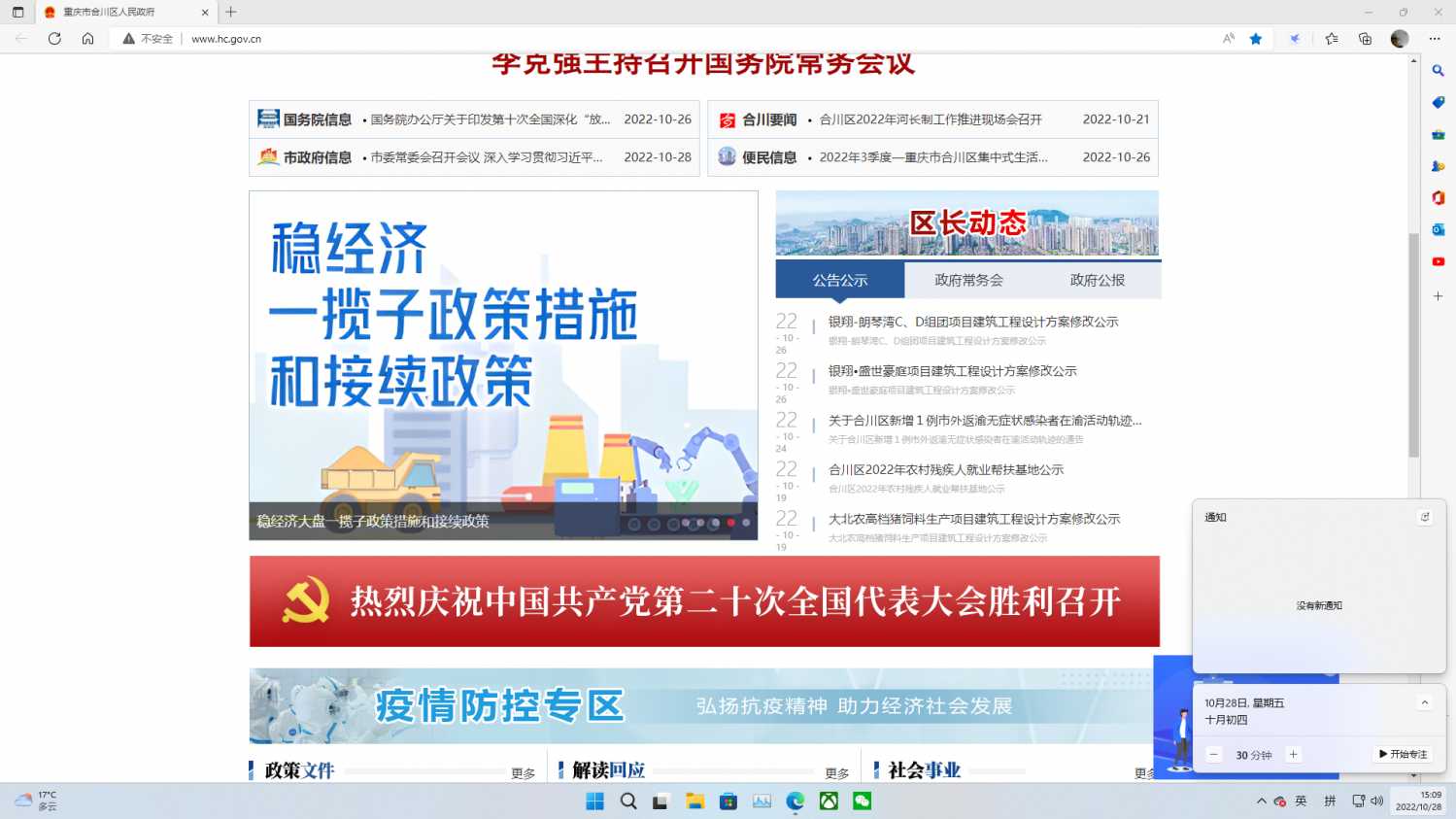Viewport: 1456px width, 819px height.
Task: Open WeChat from the taskbar
Action: pos(862,802)
